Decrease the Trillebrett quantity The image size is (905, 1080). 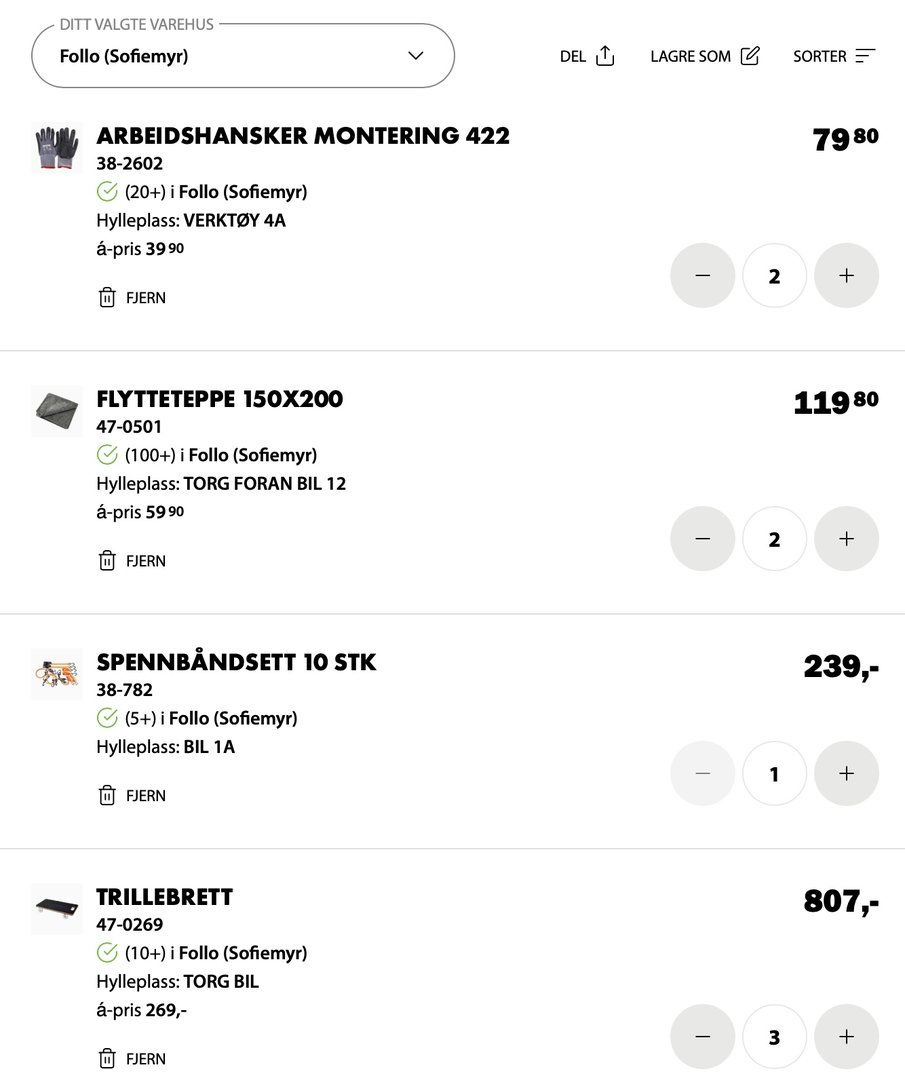702,1037
